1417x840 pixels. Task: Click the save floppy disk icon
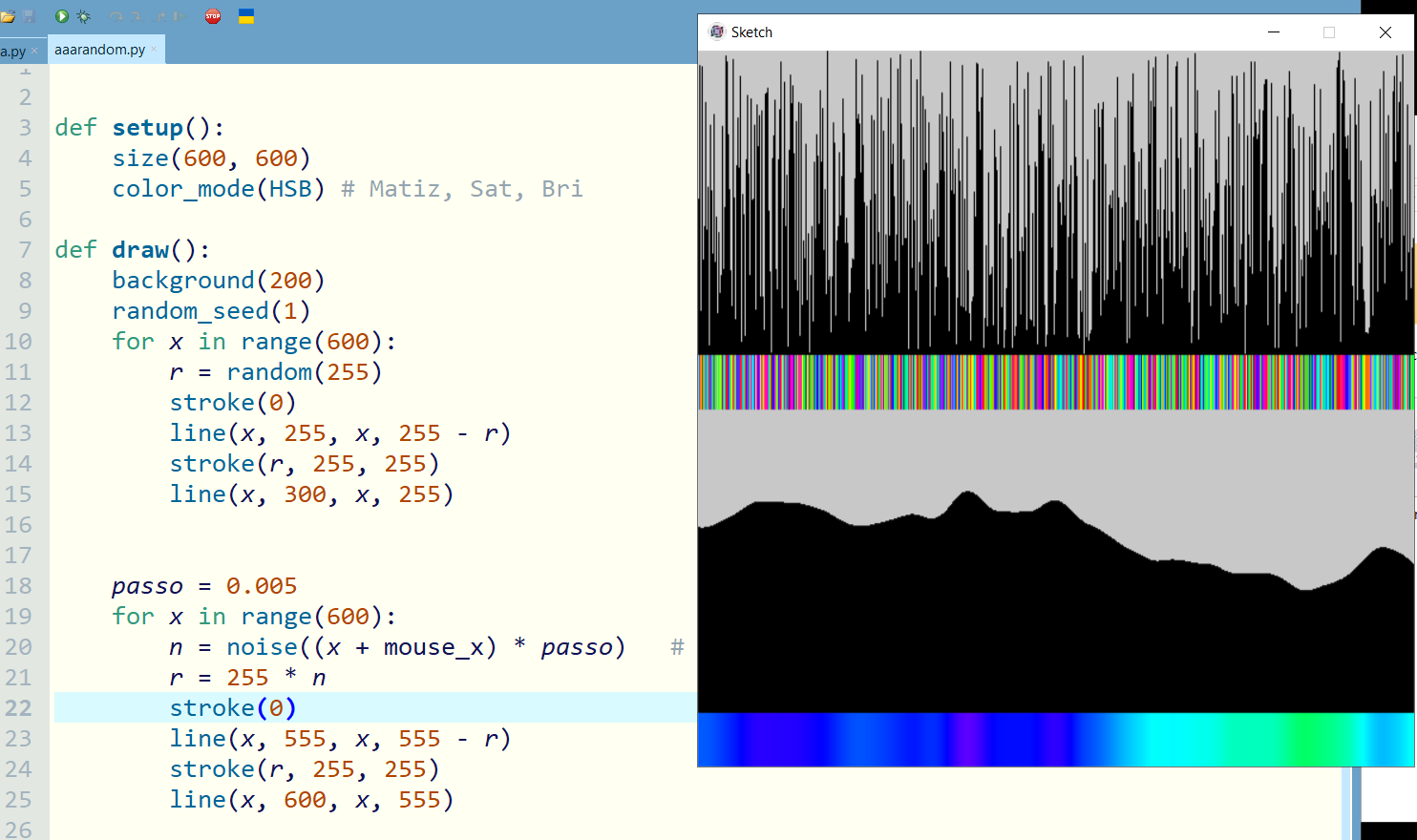click(x=29, y=16)
